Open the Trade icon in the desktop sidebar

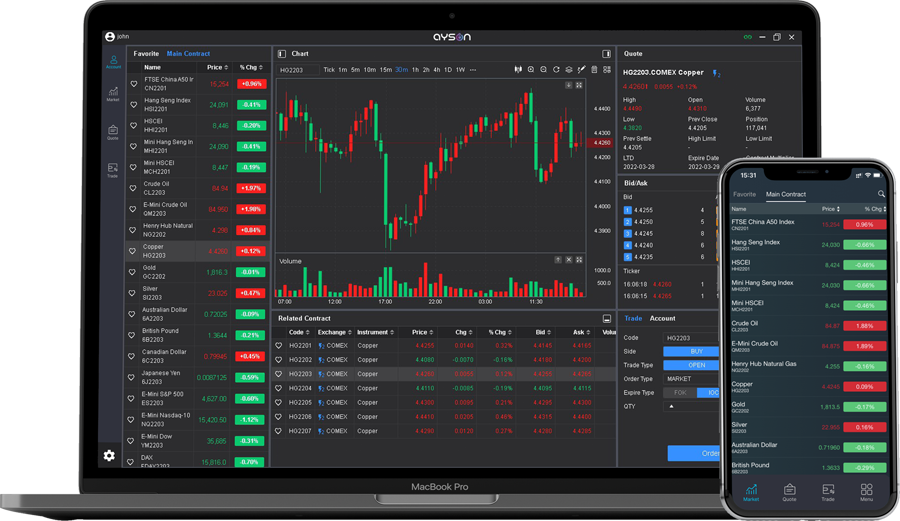point(113,169)
